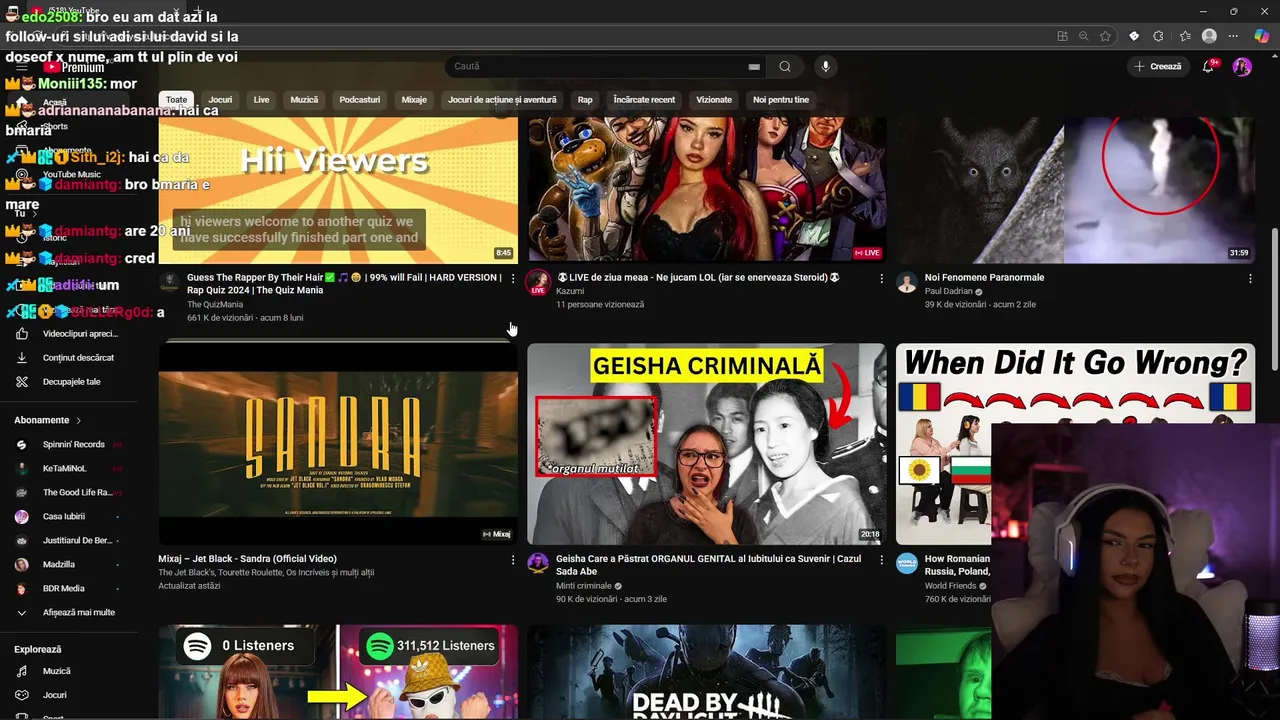Select the Podcasturi filter chip
The height and width of the screenshot is (720, 1280).
pyautogui.click(x=360, y=100)
